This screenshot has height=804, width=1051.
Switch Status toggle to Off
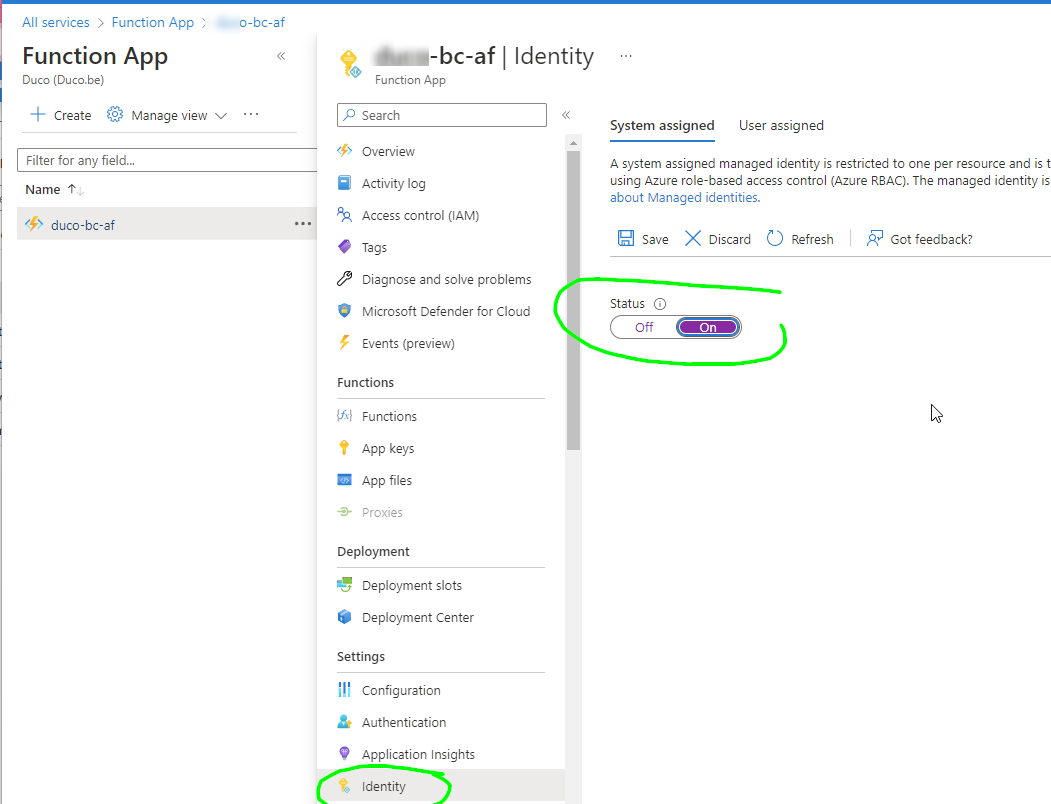(x=644, y=327)
